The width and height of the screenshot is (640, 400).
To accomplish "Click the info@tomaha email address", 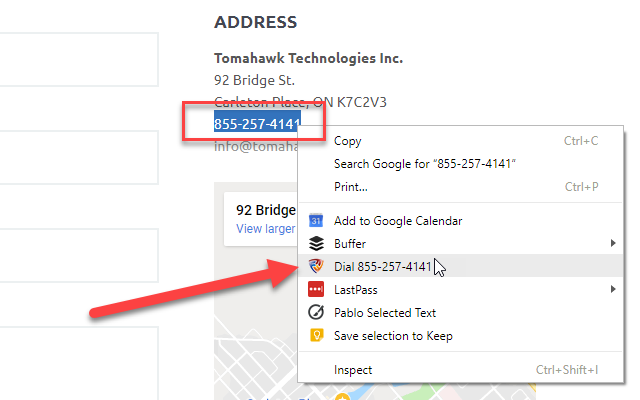I will pos(256,146).
